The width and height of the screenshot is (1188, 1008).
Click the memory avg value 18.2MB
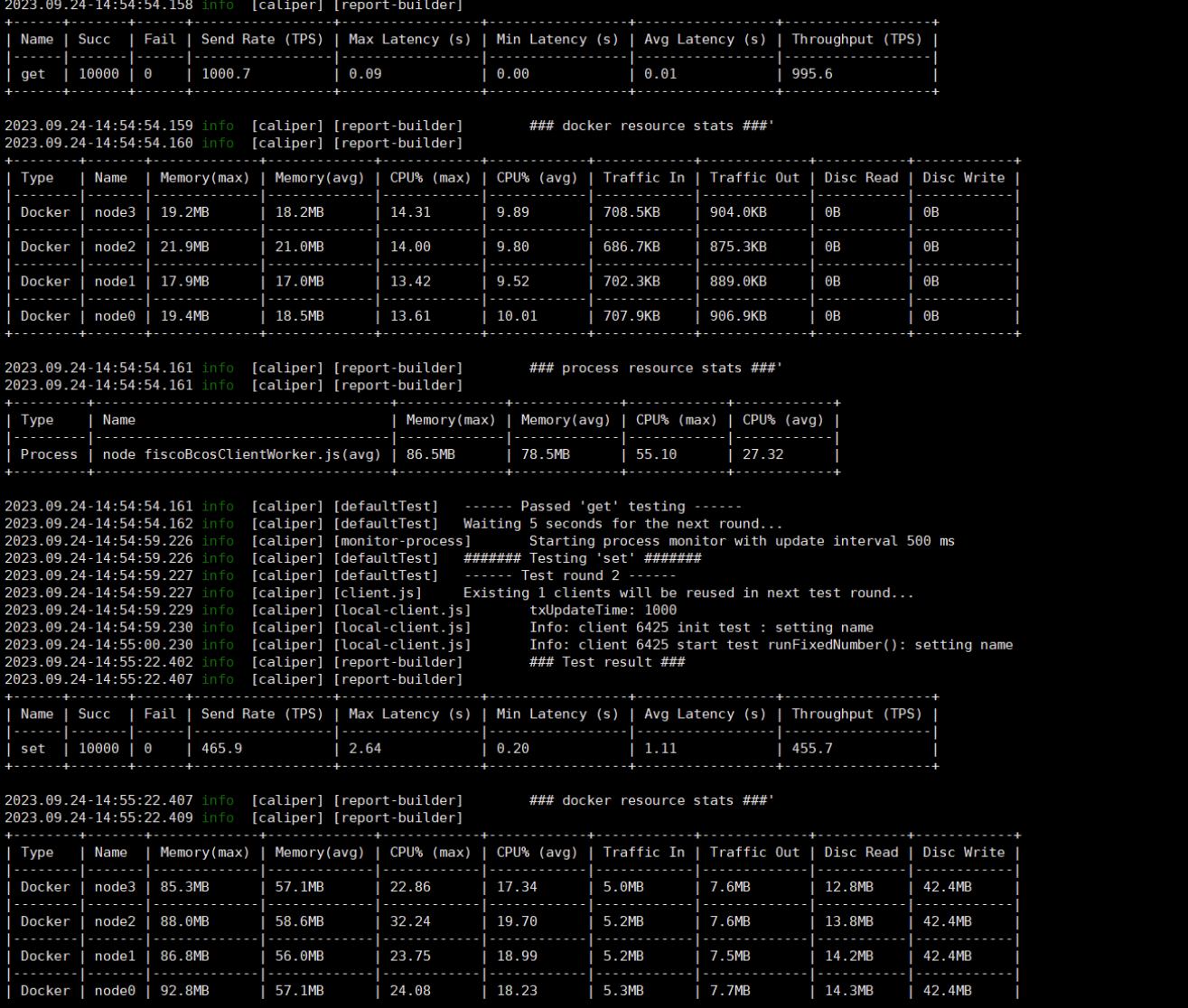(x=299, y=212)
